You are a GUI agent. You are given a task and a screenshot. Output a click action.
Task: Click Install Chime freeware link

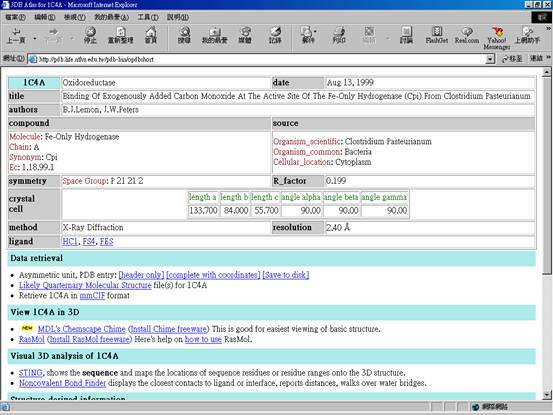168,329
